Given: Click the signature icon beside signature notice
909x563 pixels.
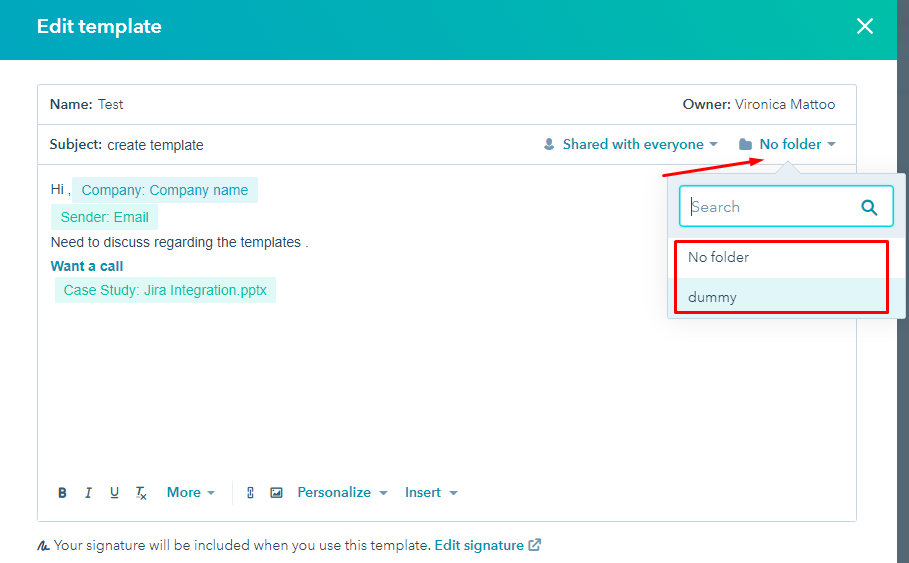Looking at the screenshot, I should click(x=43, y=546).
